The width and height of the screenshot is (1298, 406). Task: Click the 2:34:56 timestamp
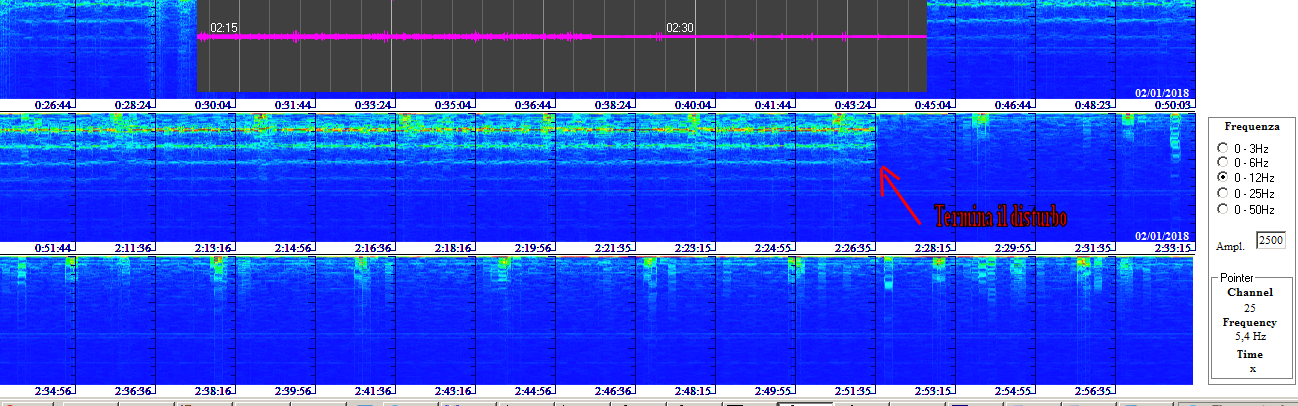click(53, 390)
